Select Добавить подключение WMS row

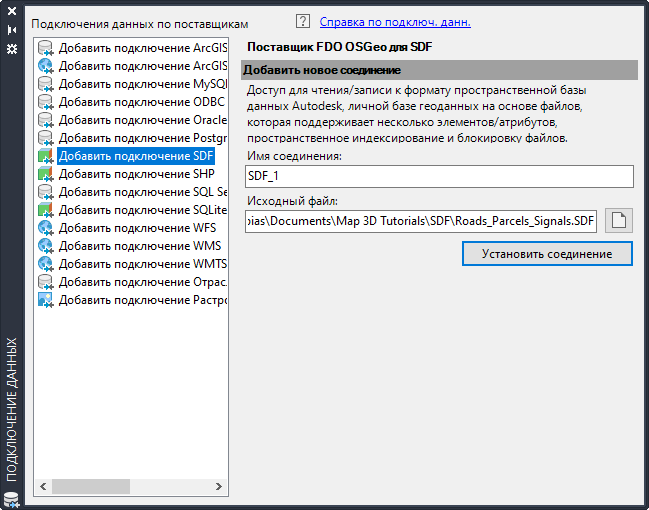tap(140, 246)
